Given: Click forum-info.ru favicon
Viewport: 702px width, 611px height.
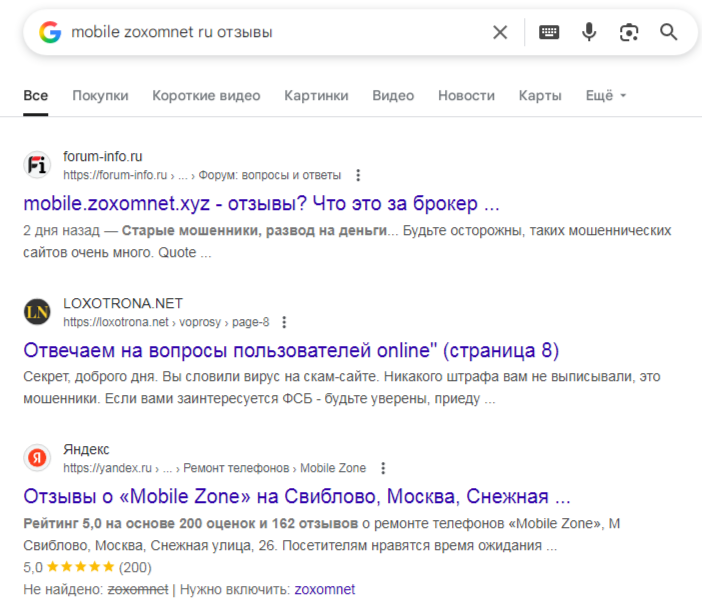Looking at the screenshot, I should point(37,165).
